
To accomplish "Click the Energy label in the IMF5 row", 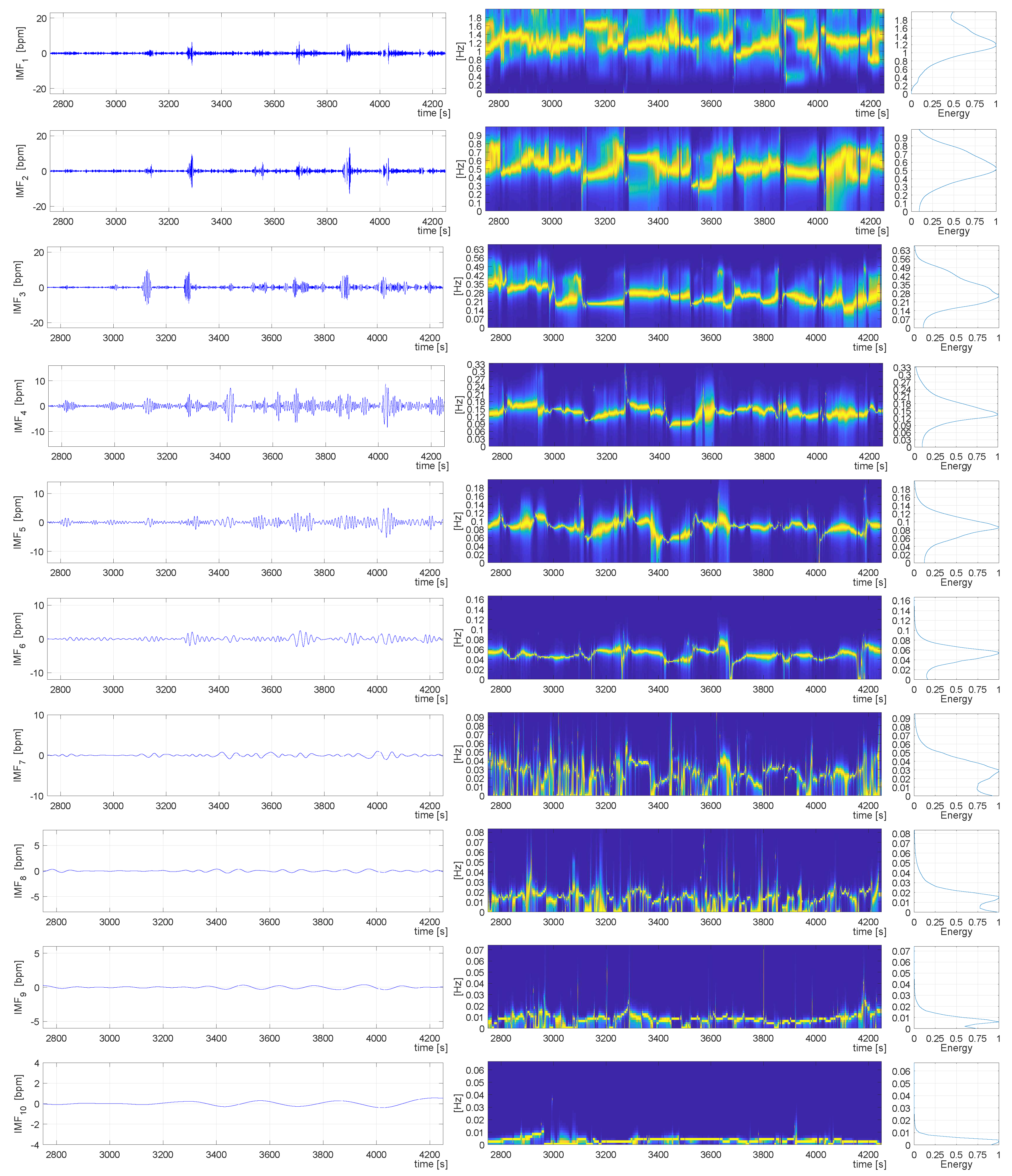I will 956,582.
